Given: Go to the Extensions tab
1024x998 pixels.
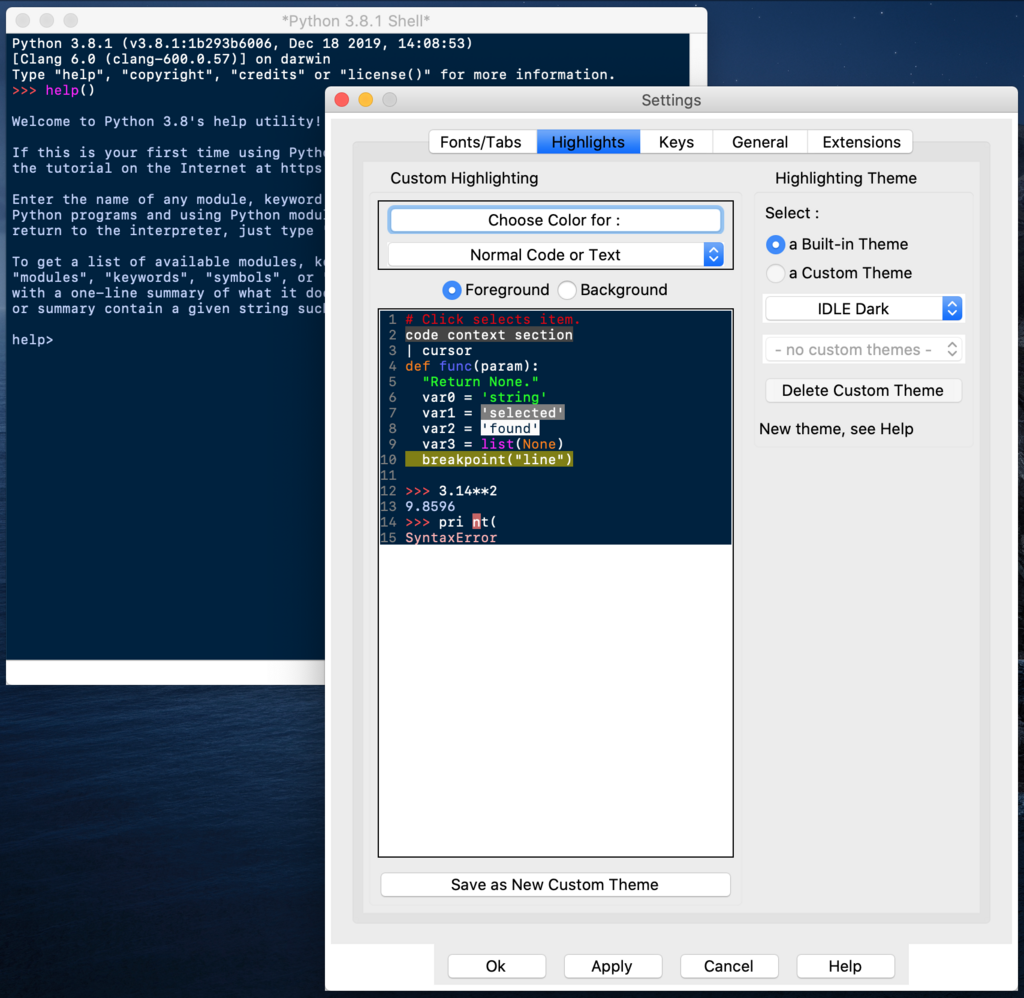Looking at the screenshot, I should (x=861, y=142).
